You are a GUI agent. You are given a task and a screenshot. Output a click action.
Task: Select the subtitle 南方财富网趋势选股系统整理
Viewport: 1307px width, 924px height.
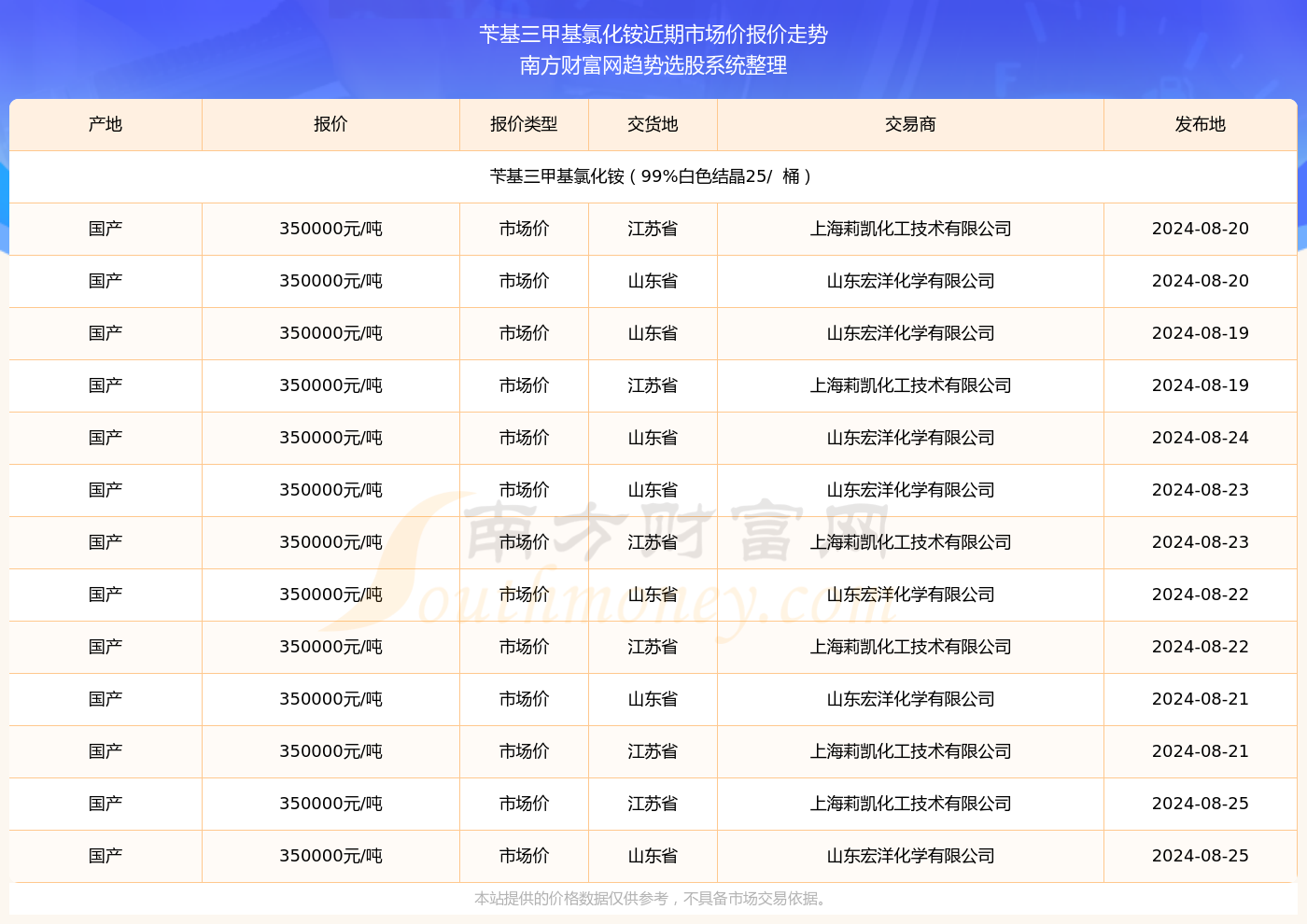(x=653, y=65)
